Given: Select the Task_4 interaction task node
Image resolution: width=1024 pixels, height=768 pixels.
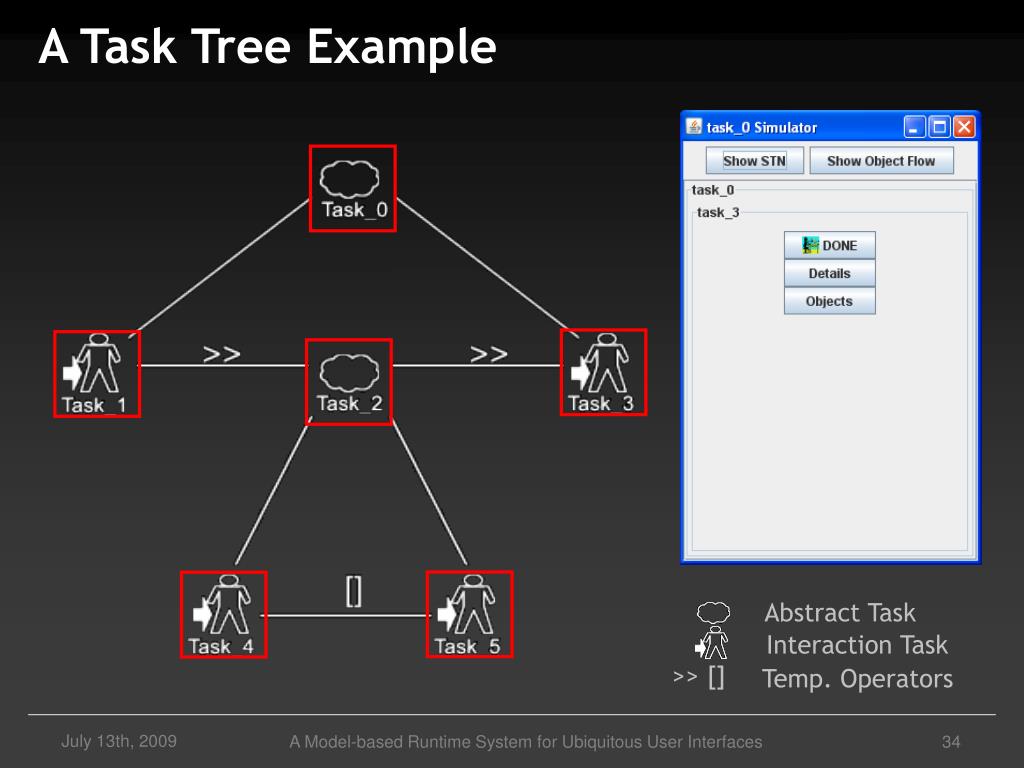Looking at the screenshot, I should [223, 615].
